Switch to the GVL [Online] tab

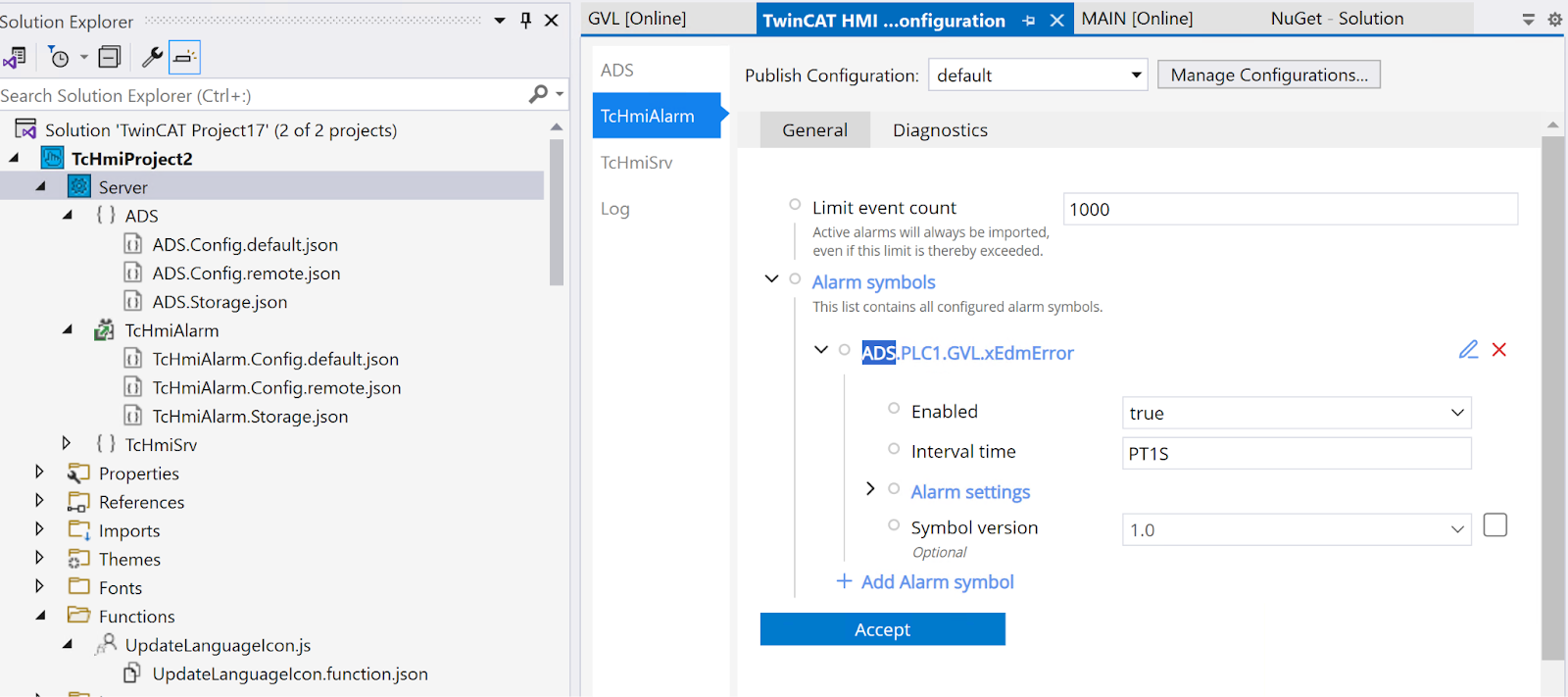pyautogui.click(x=637, y=19)
